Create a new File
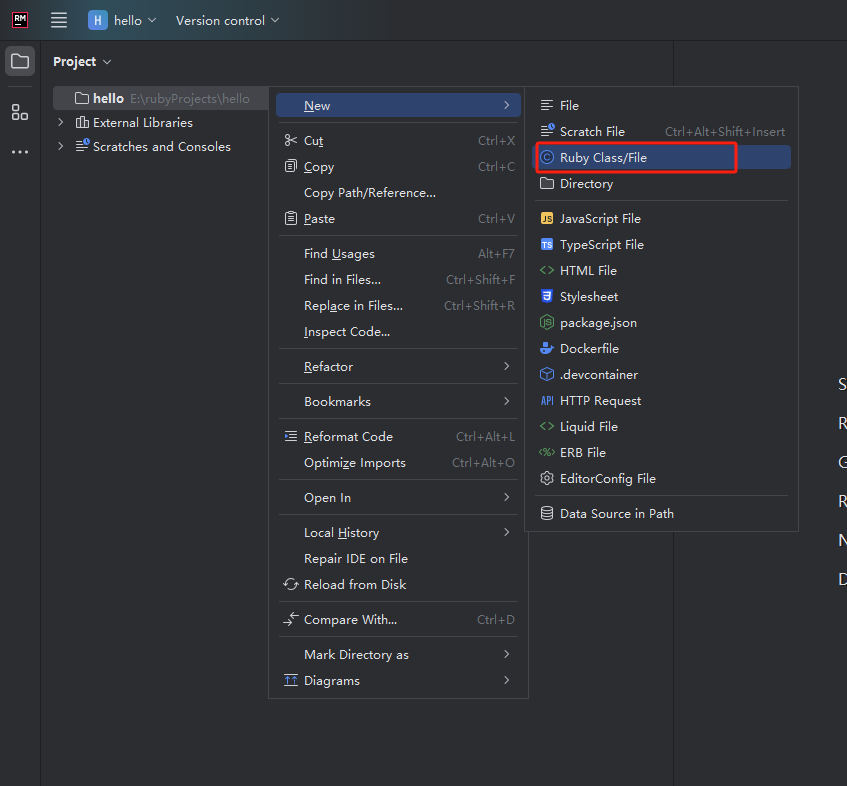Viewport: 847px width, 786px height. pos(661,105)
